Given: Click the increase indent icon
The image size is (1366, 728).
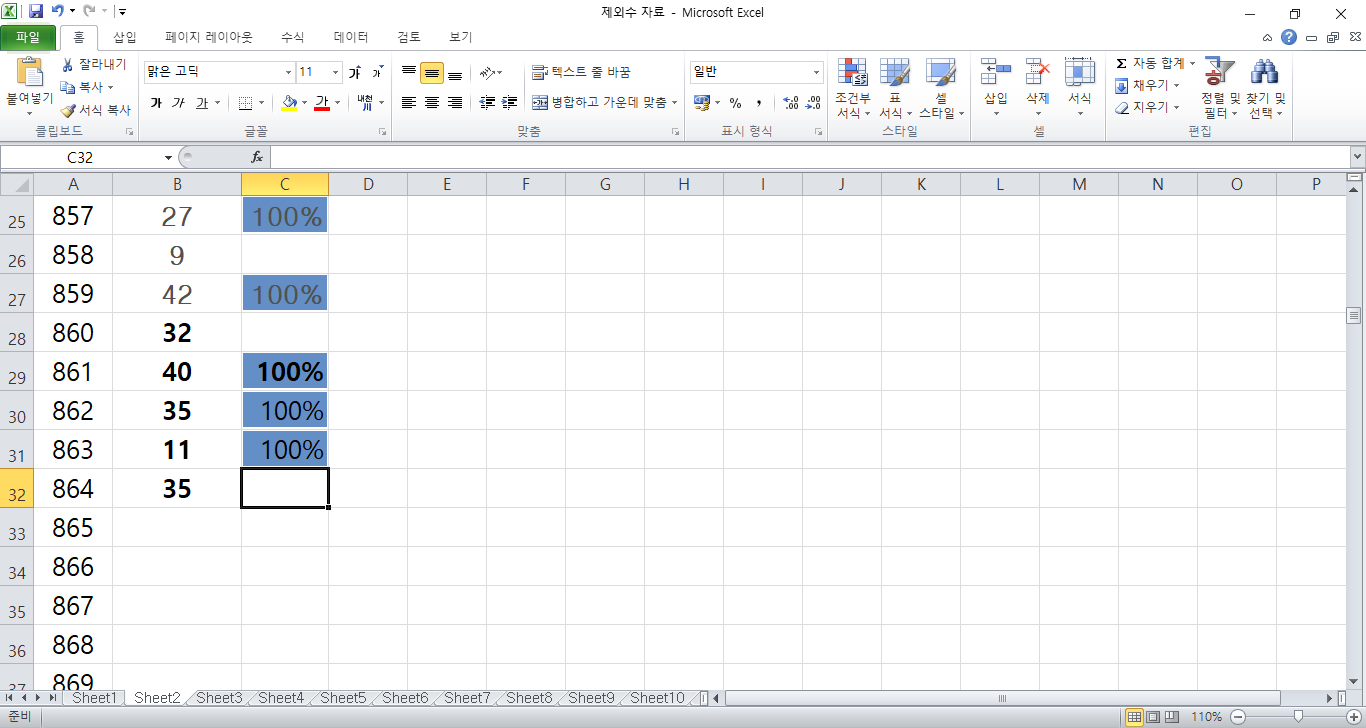Looking at the screenshot, I should tap(510, 103).
